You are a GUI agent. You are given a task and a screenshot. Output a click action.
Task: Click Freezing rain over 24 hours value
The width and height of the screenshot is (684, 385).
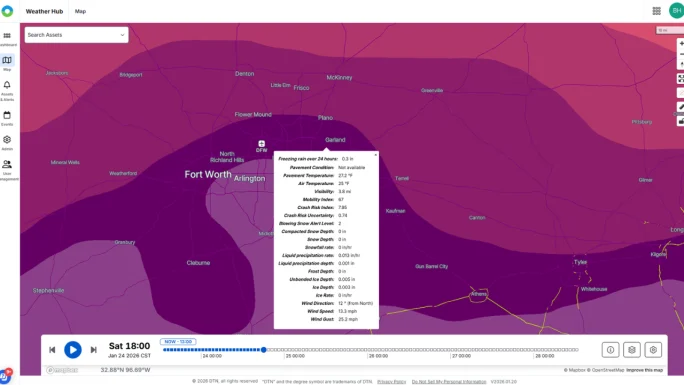point(347,159)
